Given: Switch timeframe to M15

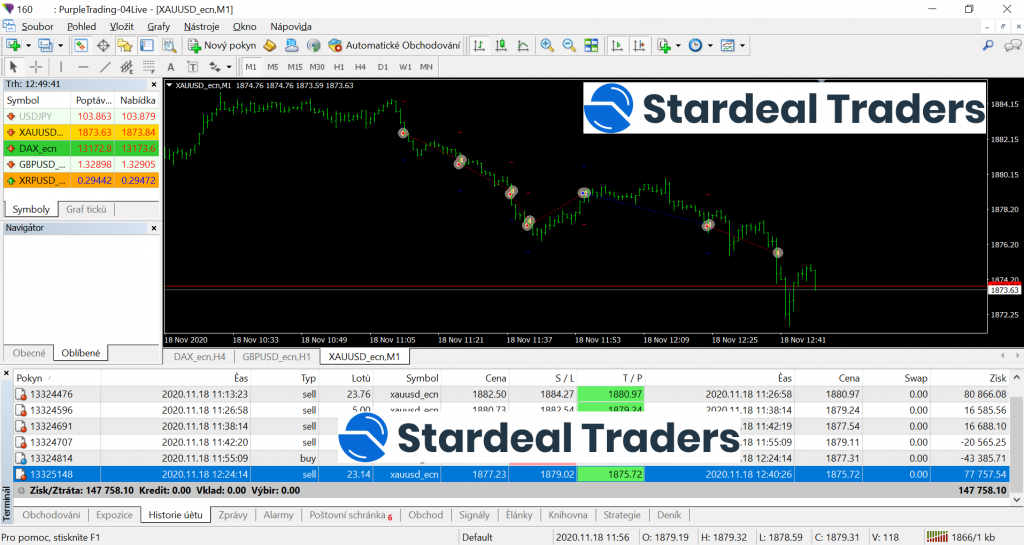Looking at the screenshot, I should [x=295, y=67].
